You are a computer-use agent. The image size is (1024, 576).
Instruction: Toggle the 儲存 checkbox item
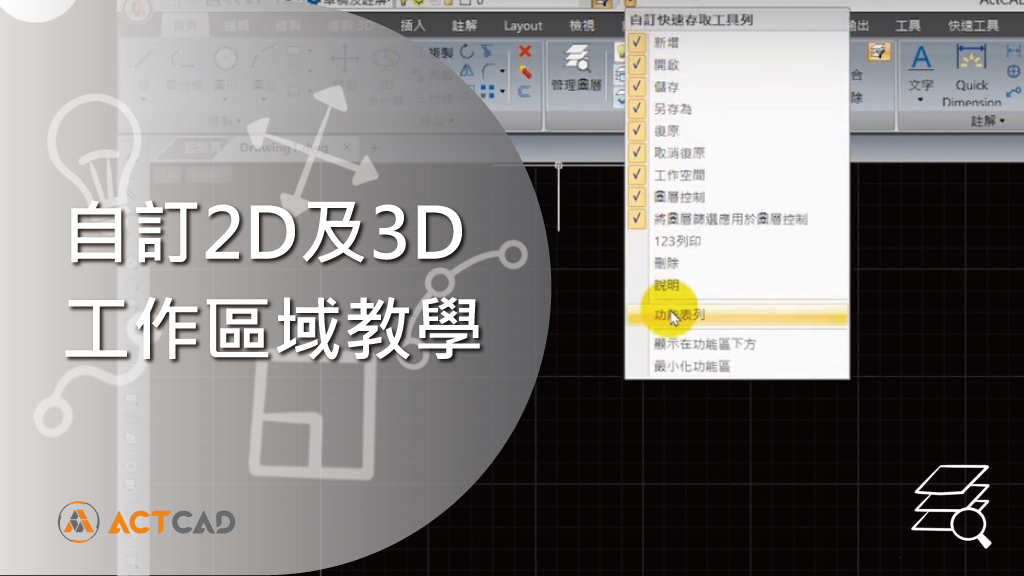point(737,87)
